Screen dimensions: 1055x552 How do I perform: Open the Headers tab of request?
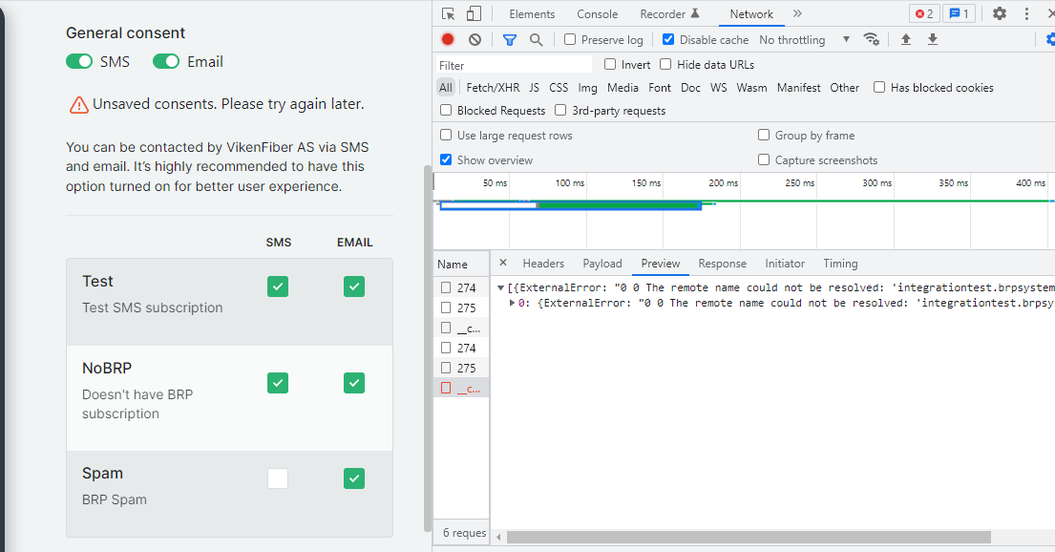(543, 264)
